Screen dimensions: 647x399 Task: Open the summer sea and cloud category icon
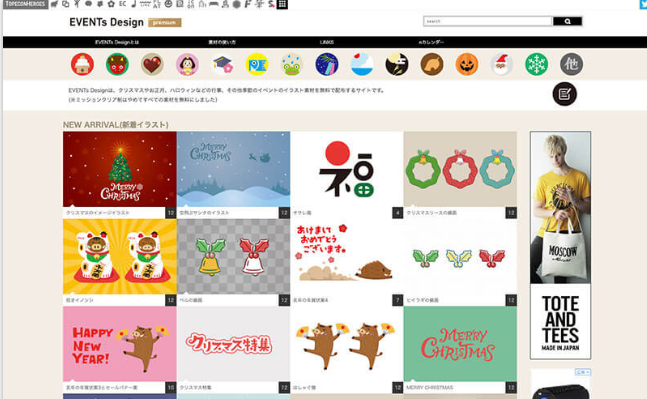point(362,64)
